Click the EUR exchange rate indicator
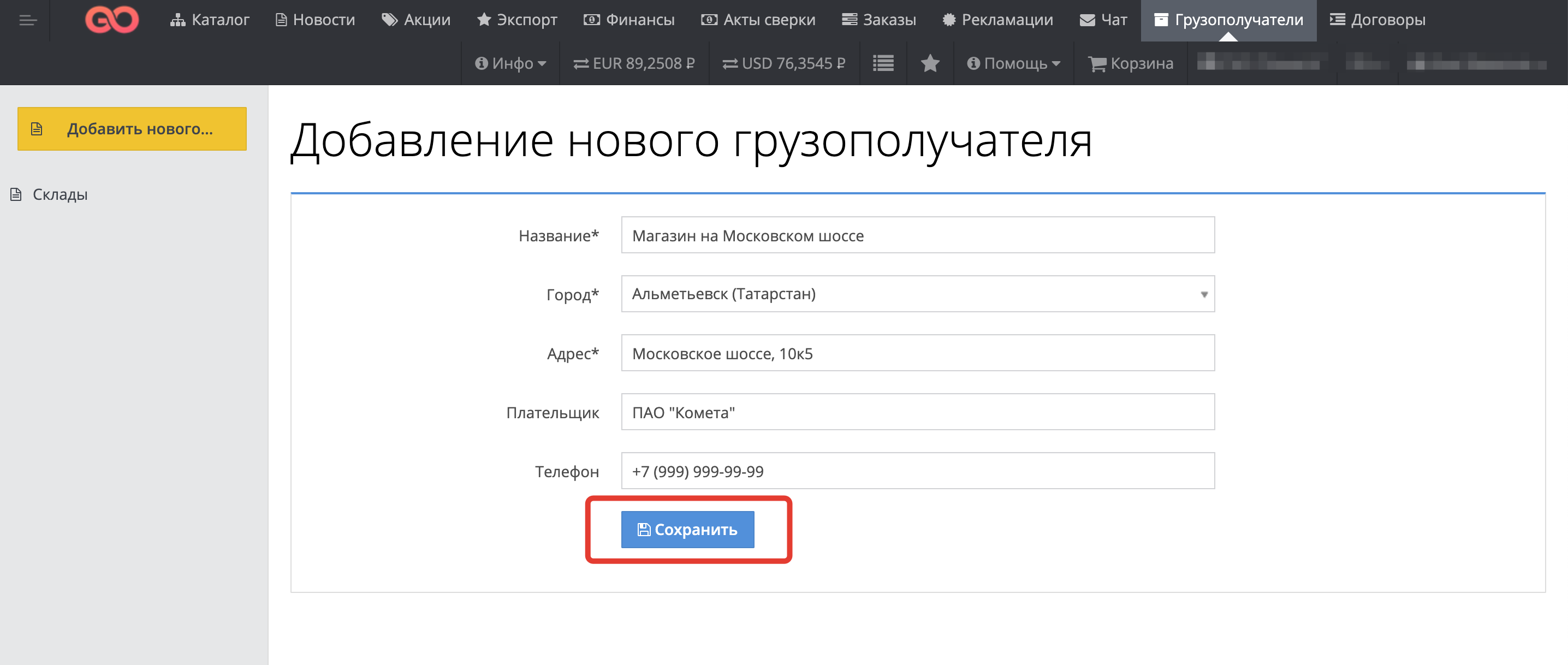The height and width of the screenshot is (665, 1568). [x=634, y=63]
